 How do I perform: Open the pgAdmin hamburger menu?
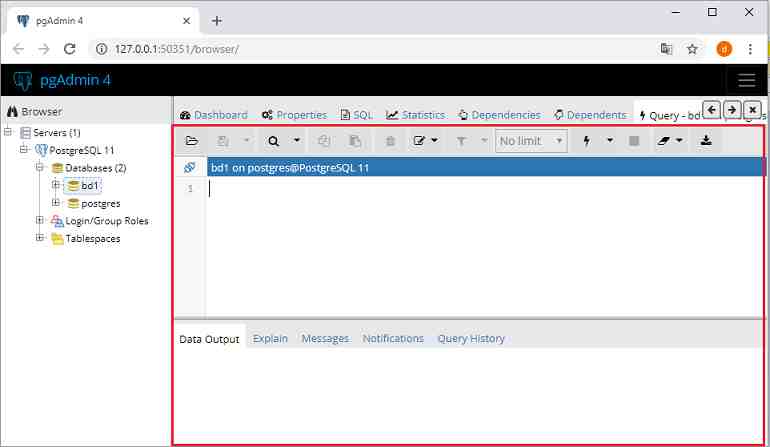746,80
